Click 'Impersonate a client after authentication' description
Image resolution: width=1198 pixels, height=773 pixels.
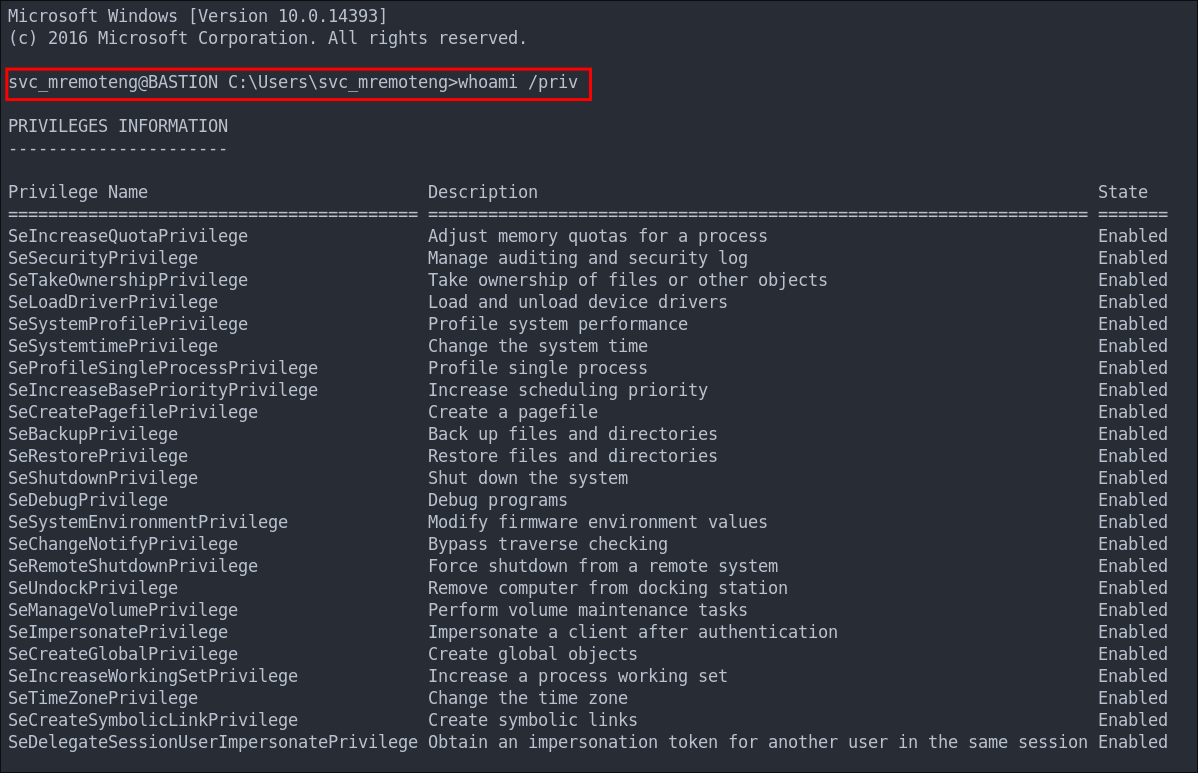click(633, 632)
